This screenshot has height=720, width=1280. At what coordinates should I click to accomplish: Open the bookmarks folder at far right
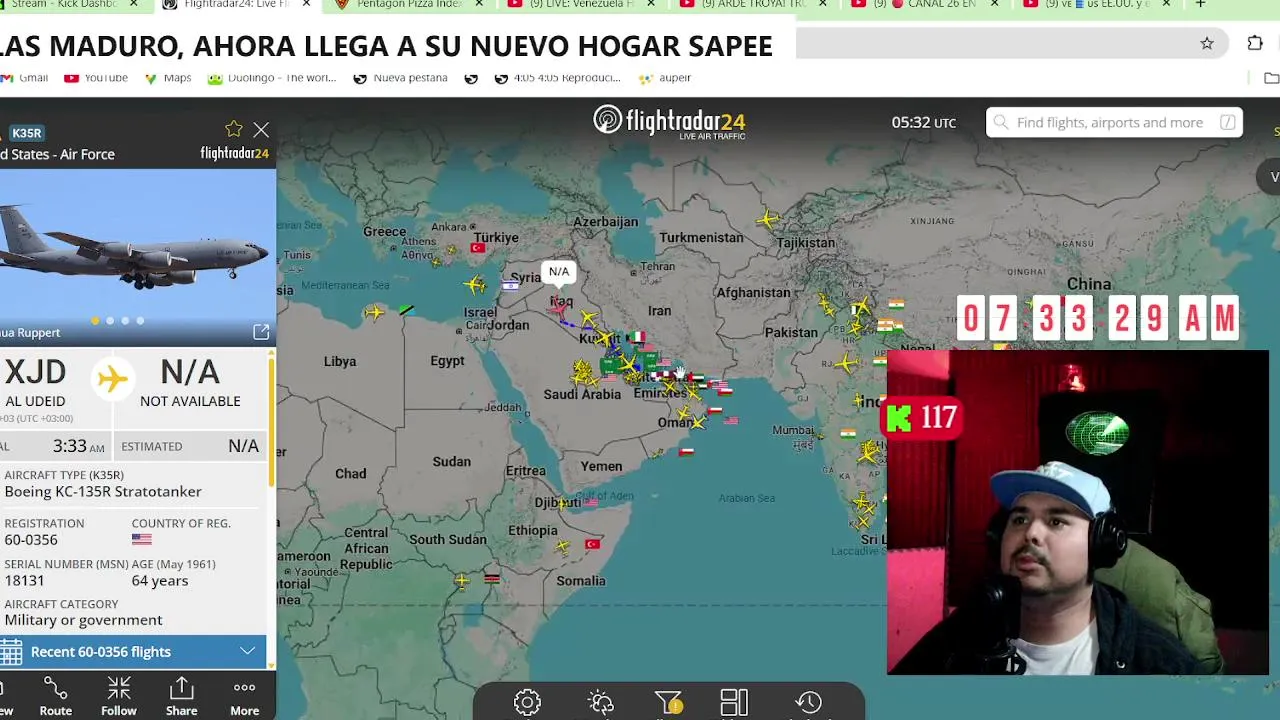[1271, 78]
